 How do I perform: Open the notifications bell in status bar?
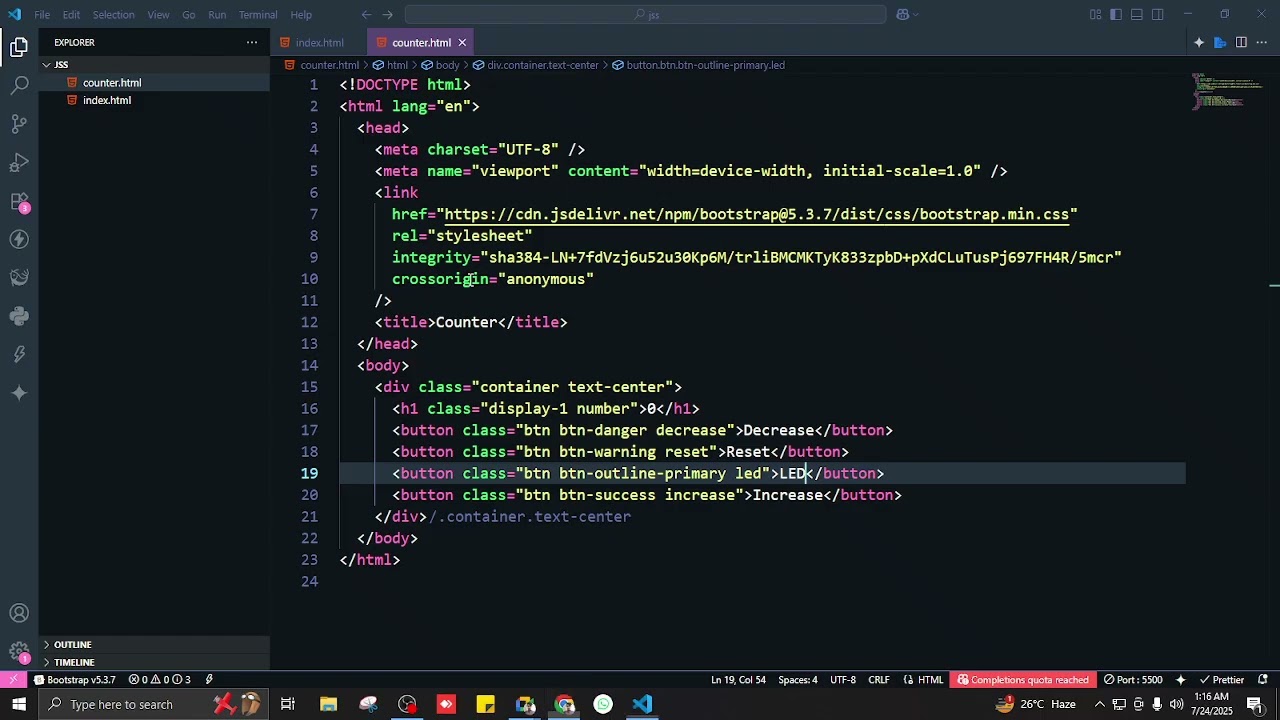1263,680
